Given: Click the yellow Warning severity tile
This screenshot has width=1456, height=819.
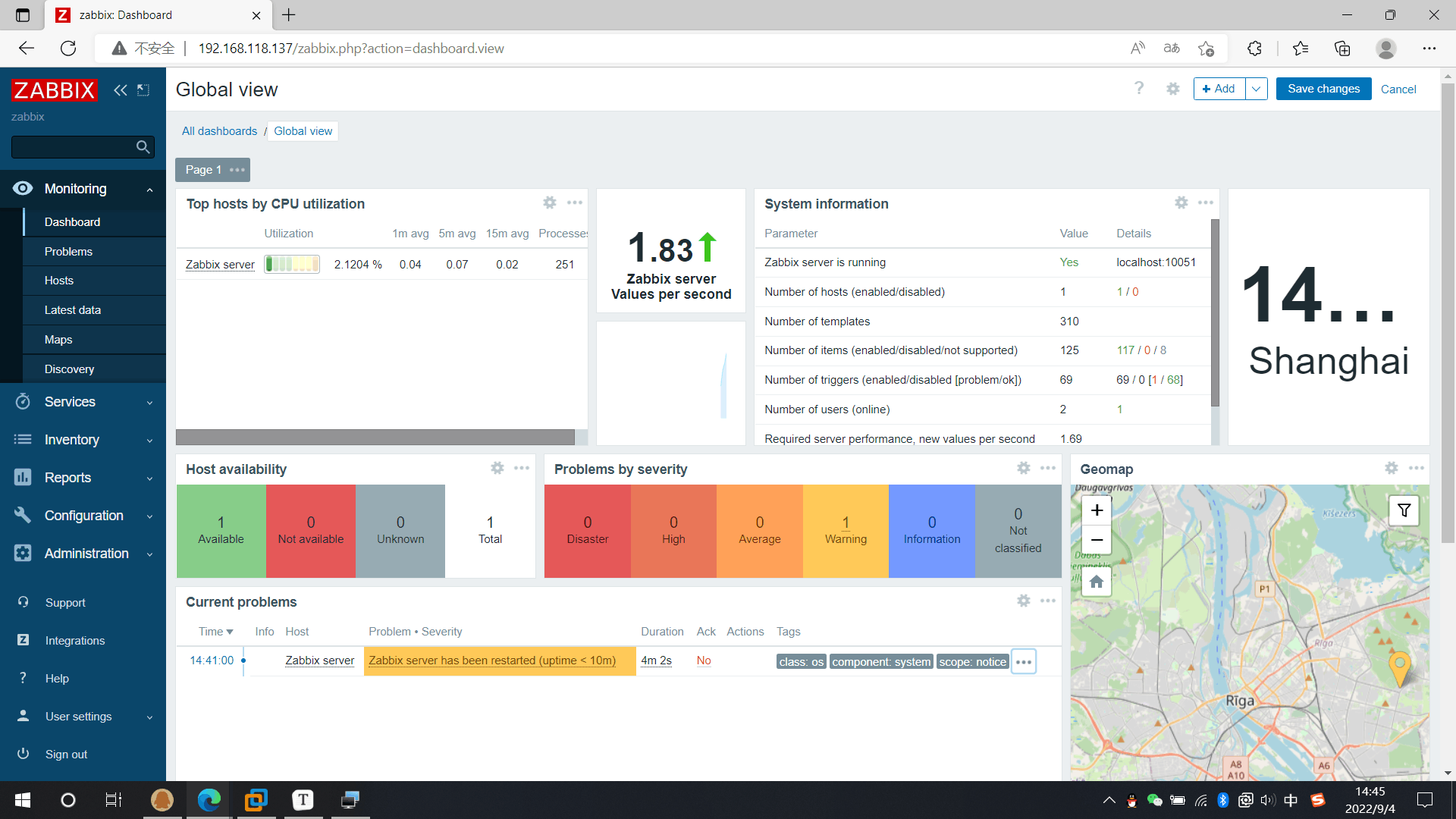Looking at the screenshot, I should tap(846, 531).
